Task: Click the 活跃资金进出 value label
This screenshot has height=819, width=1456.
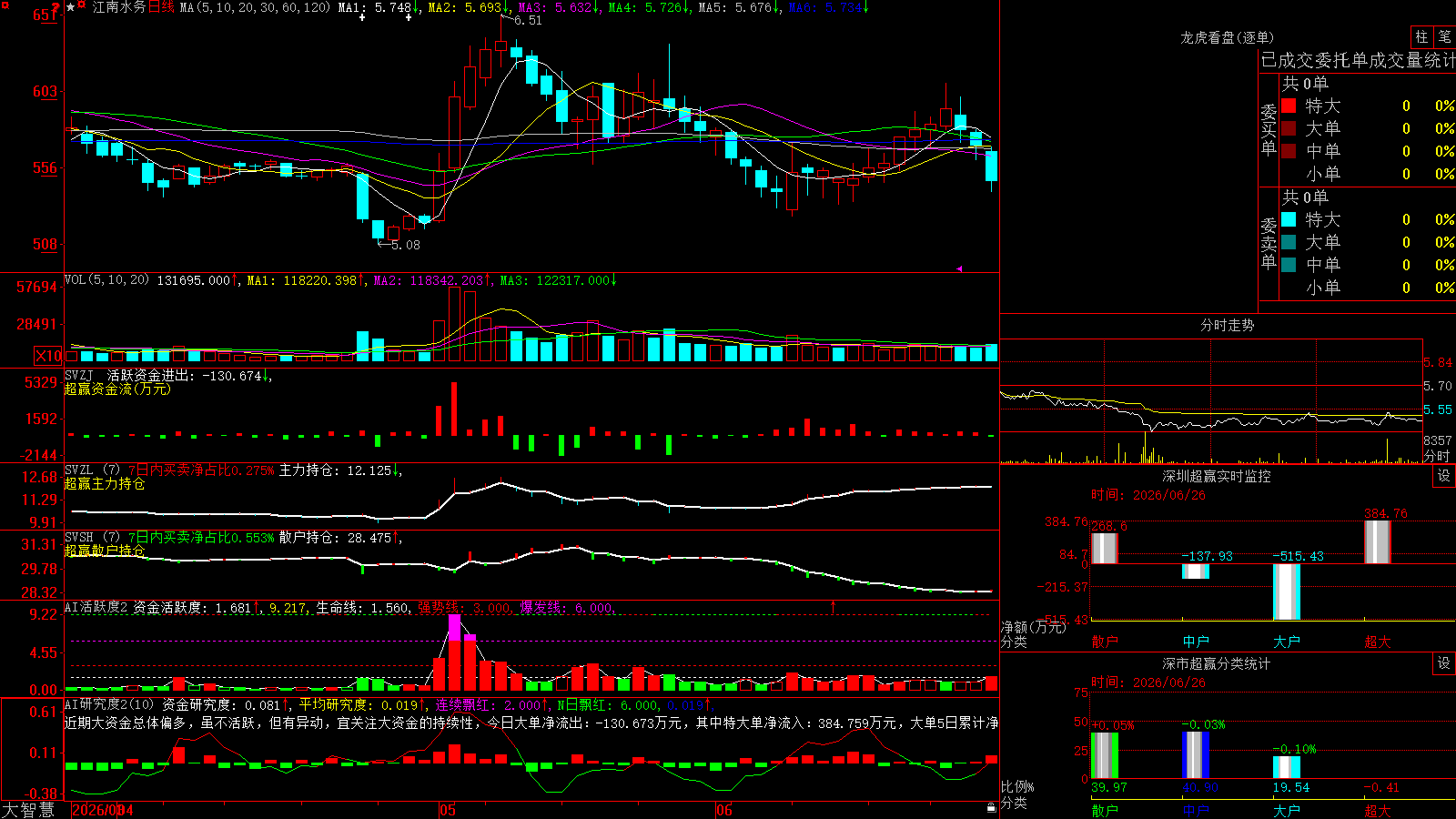Action: point(189,375)
